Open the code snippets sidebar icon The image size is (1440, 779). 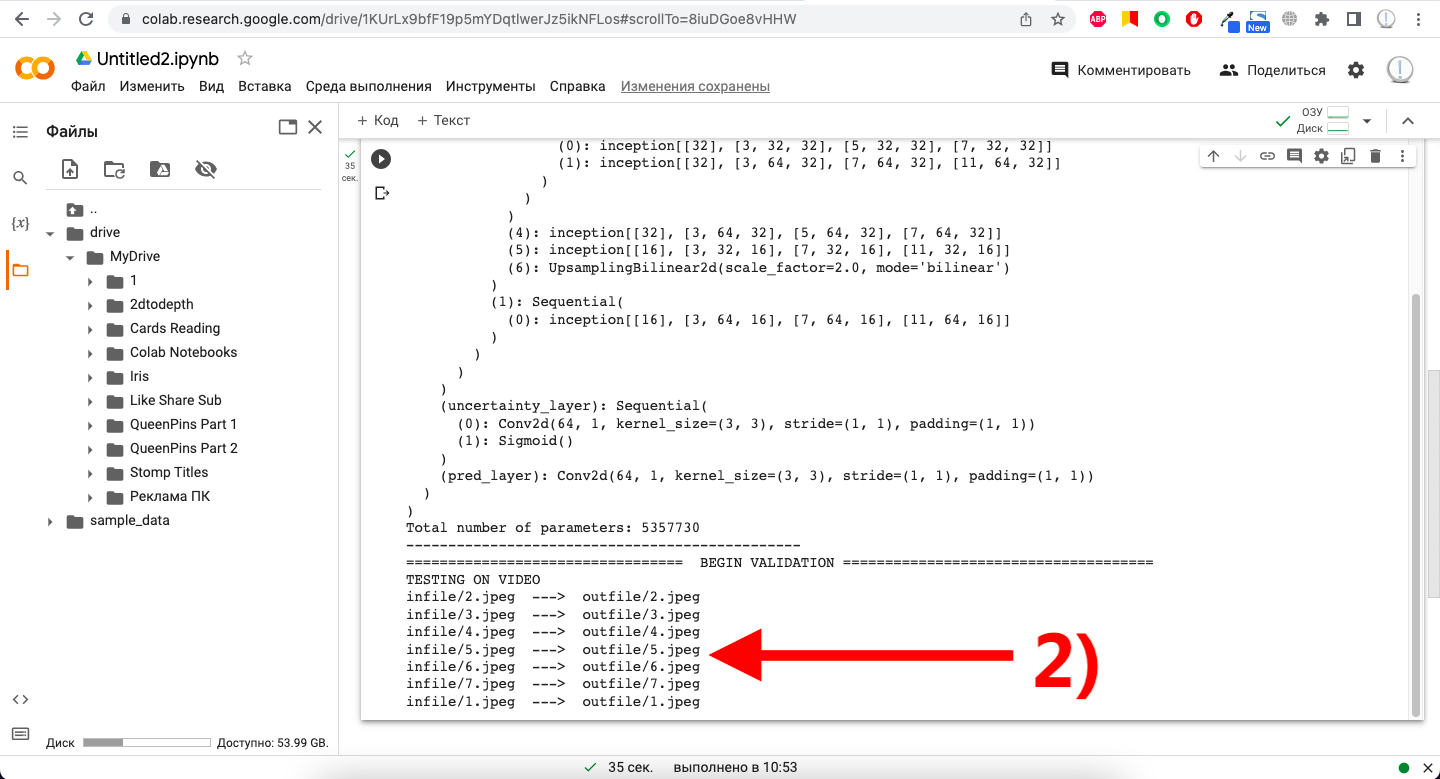[x=20, y=699]
